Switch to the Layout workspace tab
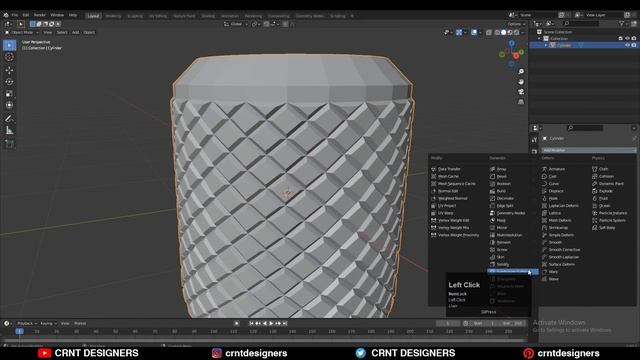640x360 pixels. [93, 16]
